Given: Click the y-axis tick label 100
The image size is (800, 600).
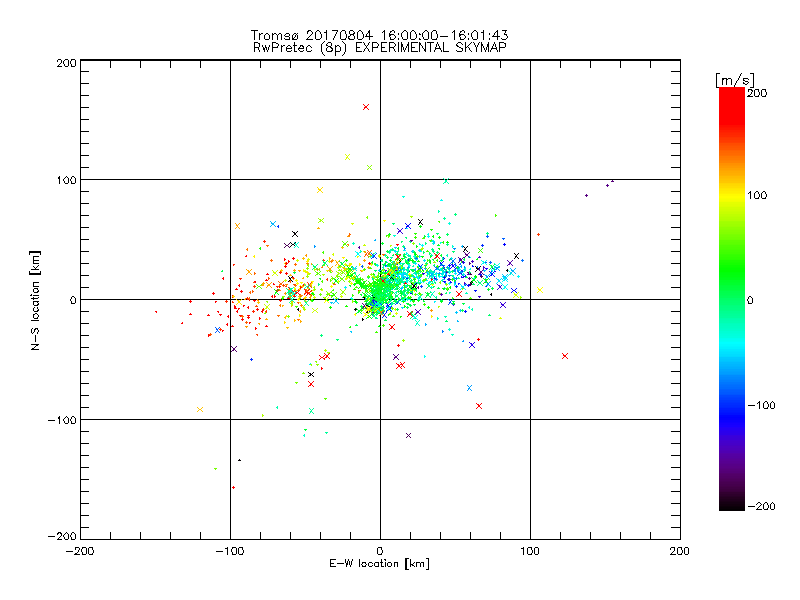Looking at the screenshot, I should (67, 180).
